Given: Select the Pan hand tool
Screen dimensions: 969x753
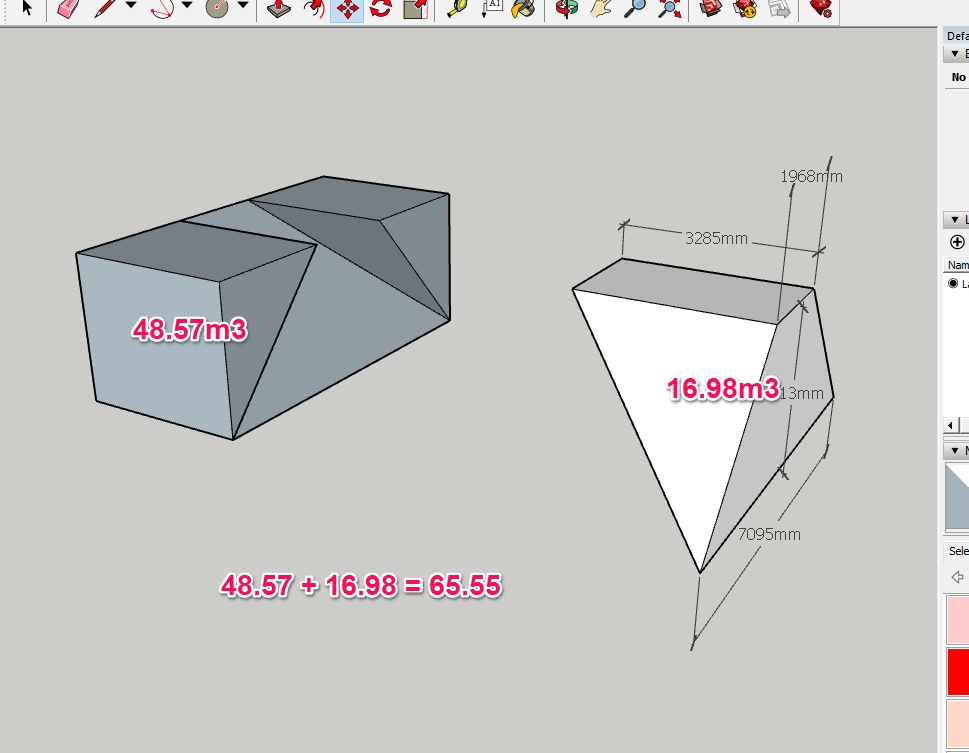Looking at the screenshot, I should [x=600, y=9].
